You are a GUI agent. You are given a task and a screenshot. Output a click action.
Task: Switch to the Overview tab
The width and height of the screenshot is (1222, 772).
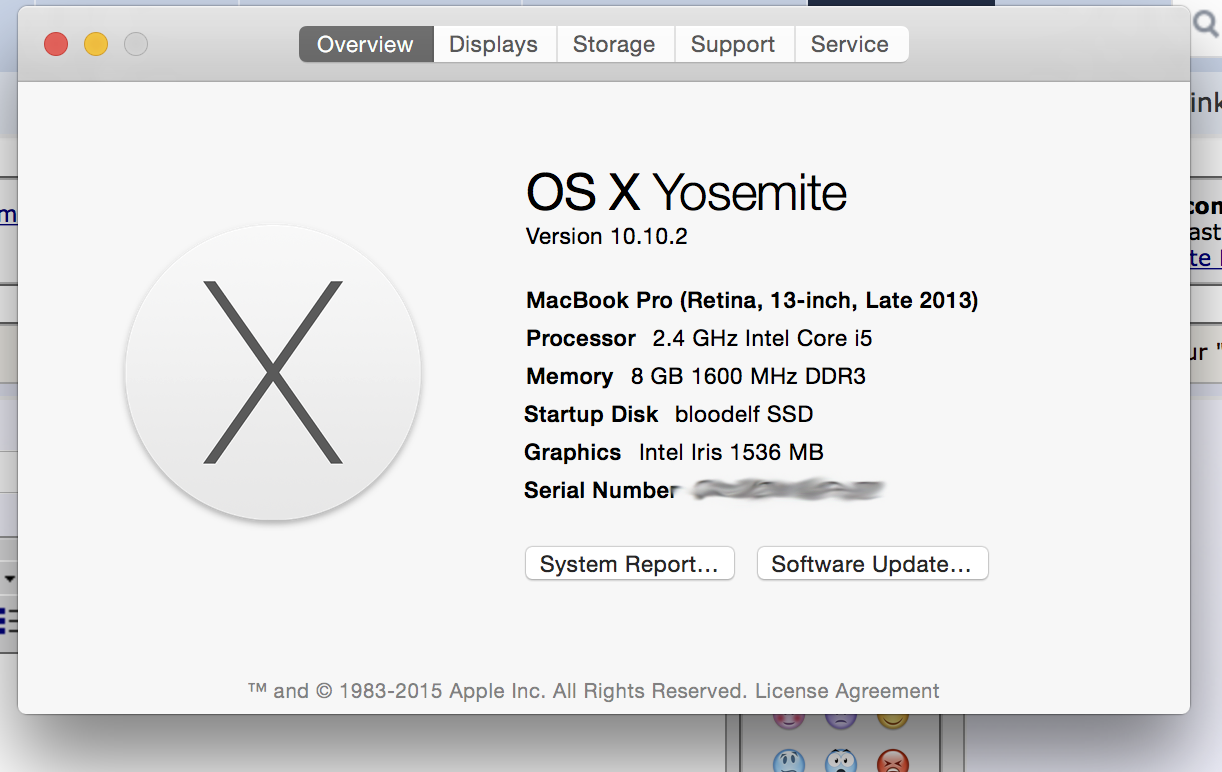[365, 44]
